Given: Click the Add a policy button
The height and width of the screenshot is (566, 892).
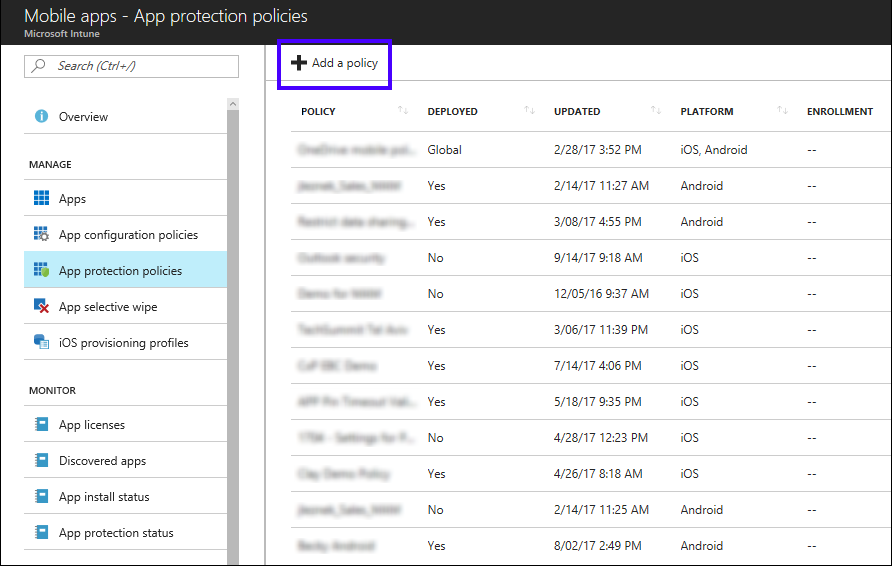Looking at the screenshot, I should [x=335, y=63].
